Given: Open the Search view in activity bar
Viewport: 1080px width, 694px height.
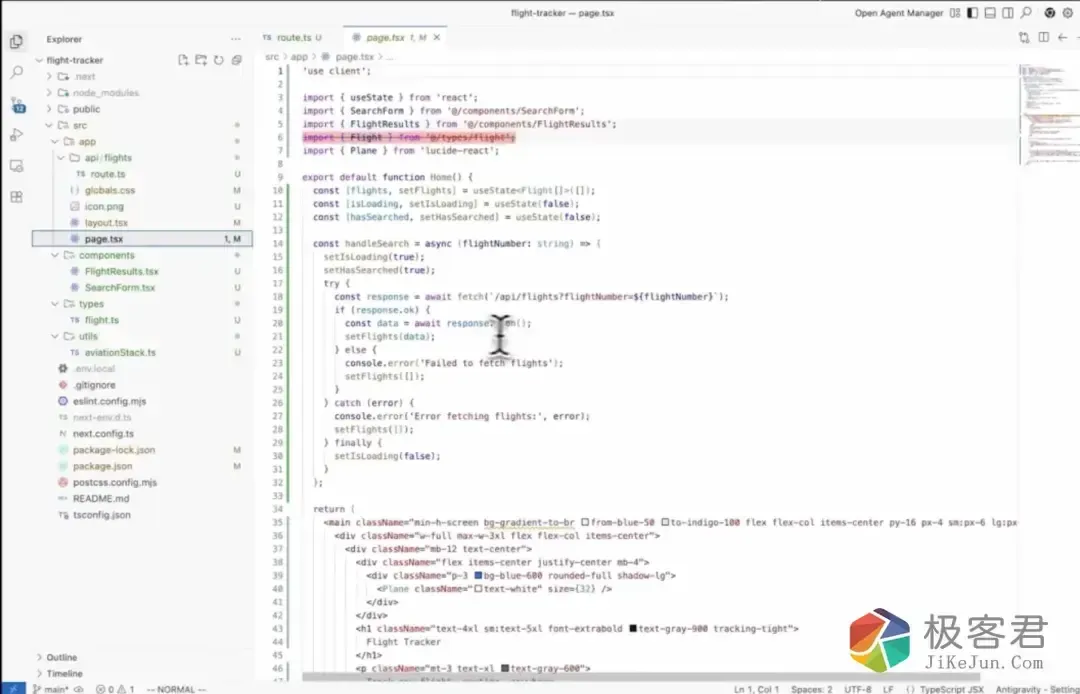Looking at the screenshot, I should click(x=16, y=73).
